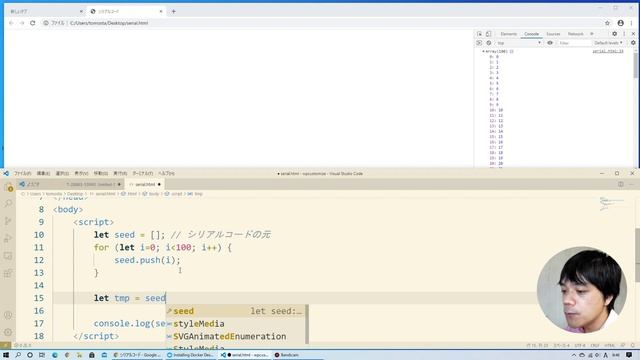Screen dimensions: 640x360
Task: Open Chrome three-dot menu
Action: [632, 23]
